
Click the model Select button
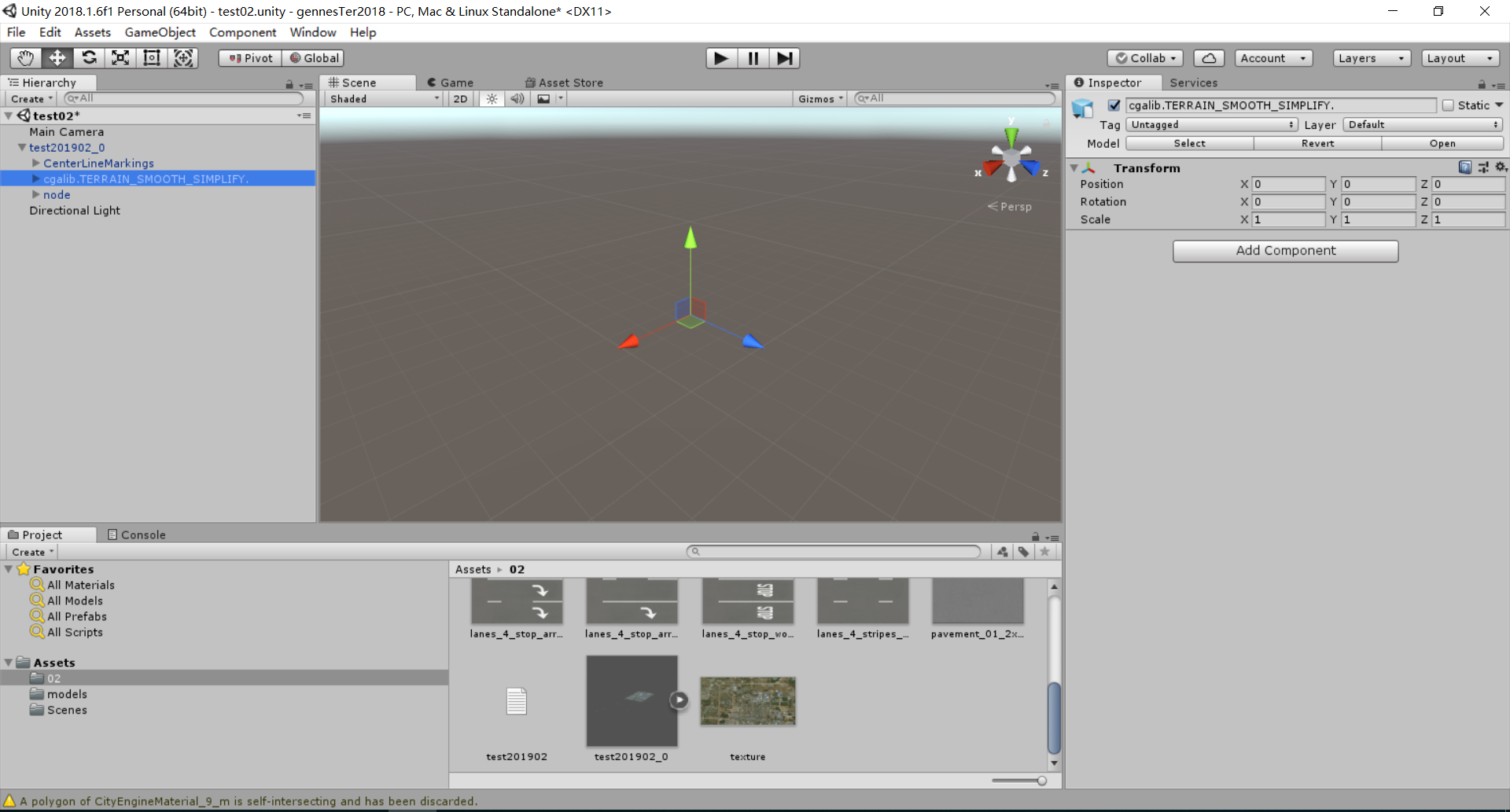click(1190, 143)
